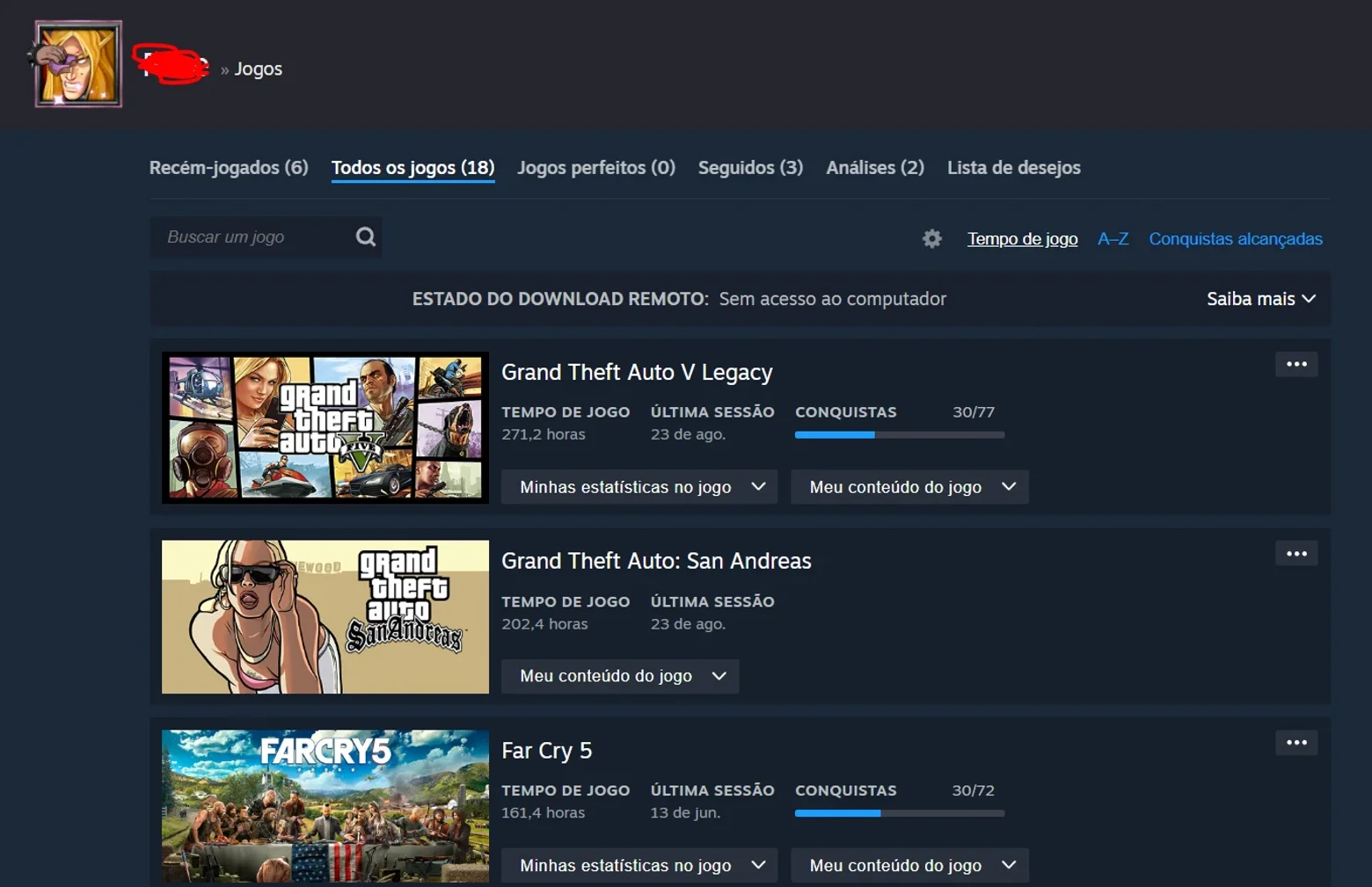
Task: Click Far Cry 5 title
Action: (x=547, y=751)
